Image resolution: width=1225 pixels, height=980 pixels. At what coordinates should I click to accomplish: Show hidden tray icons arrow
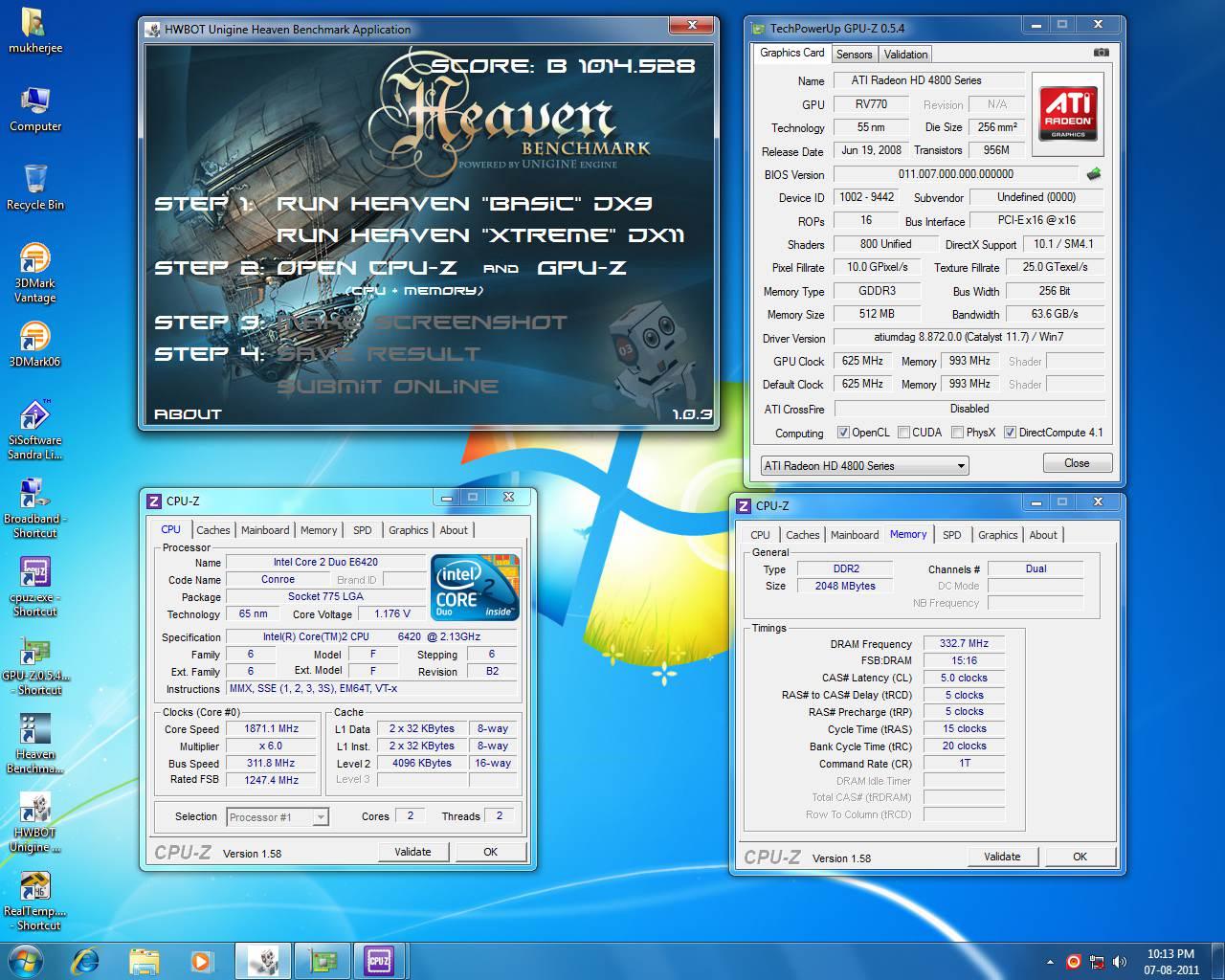coord(1050,961)
